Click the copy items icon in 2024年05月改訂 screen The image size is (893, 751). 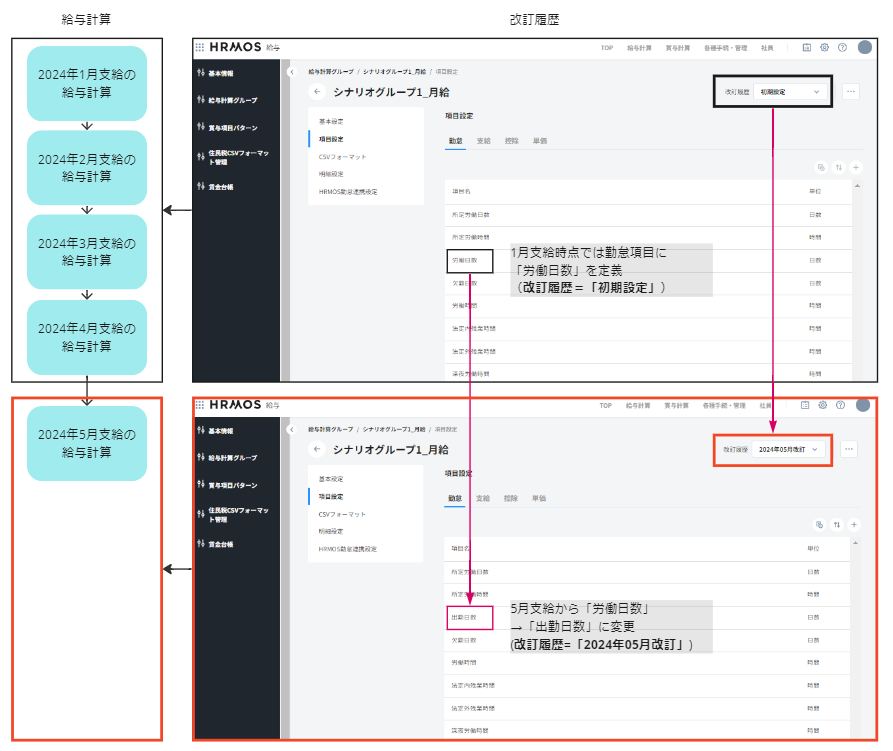(819, 524)
